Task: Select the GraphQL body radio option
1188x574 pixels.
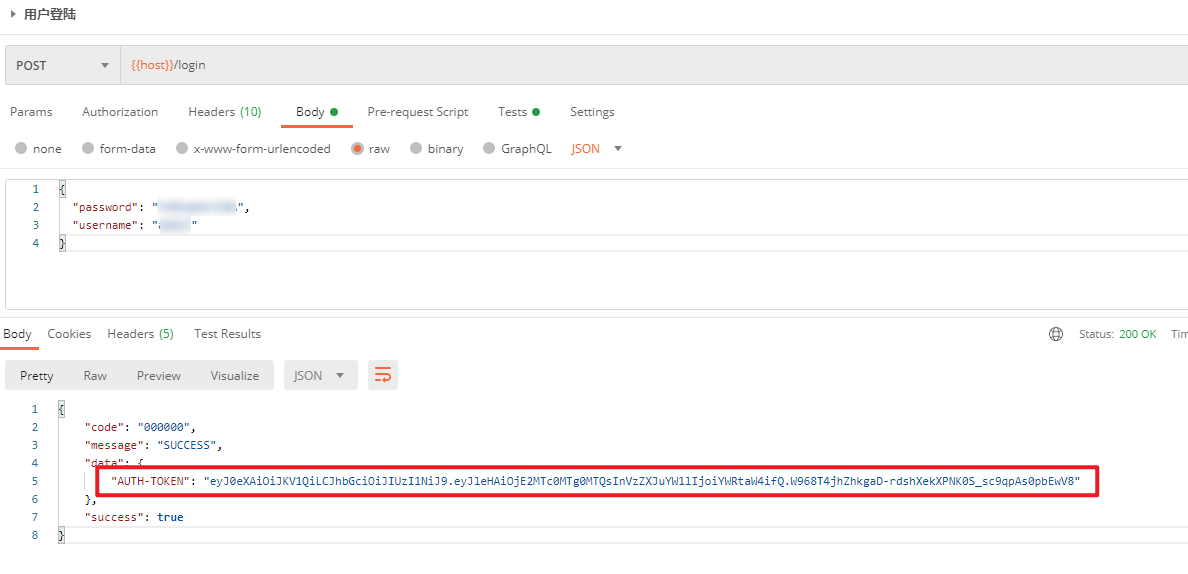Action: pyautogui.click(x=489, y=149)
